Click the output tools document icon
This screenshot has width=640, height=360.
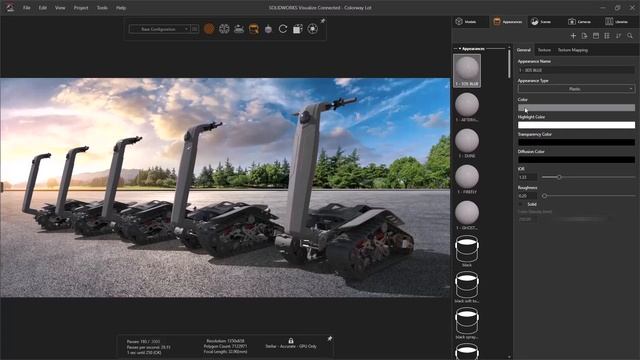tap(298, 29)
